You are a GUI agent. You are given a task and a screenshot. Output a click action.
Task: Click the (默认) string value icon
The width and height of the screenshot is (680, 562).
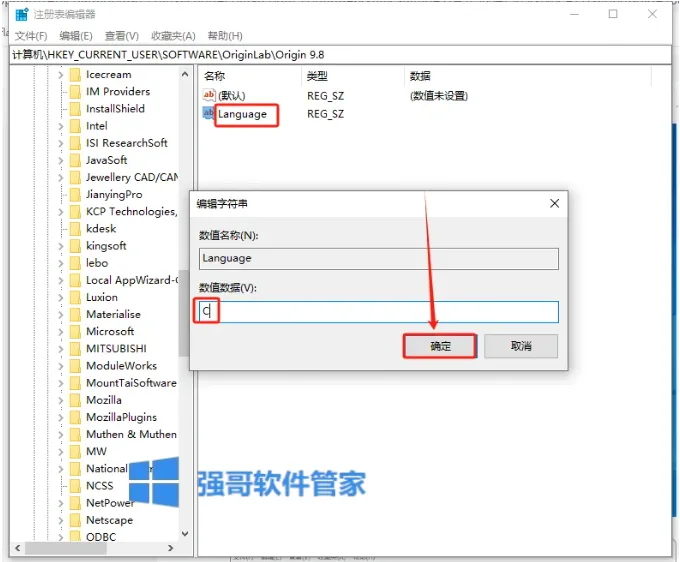209,95
